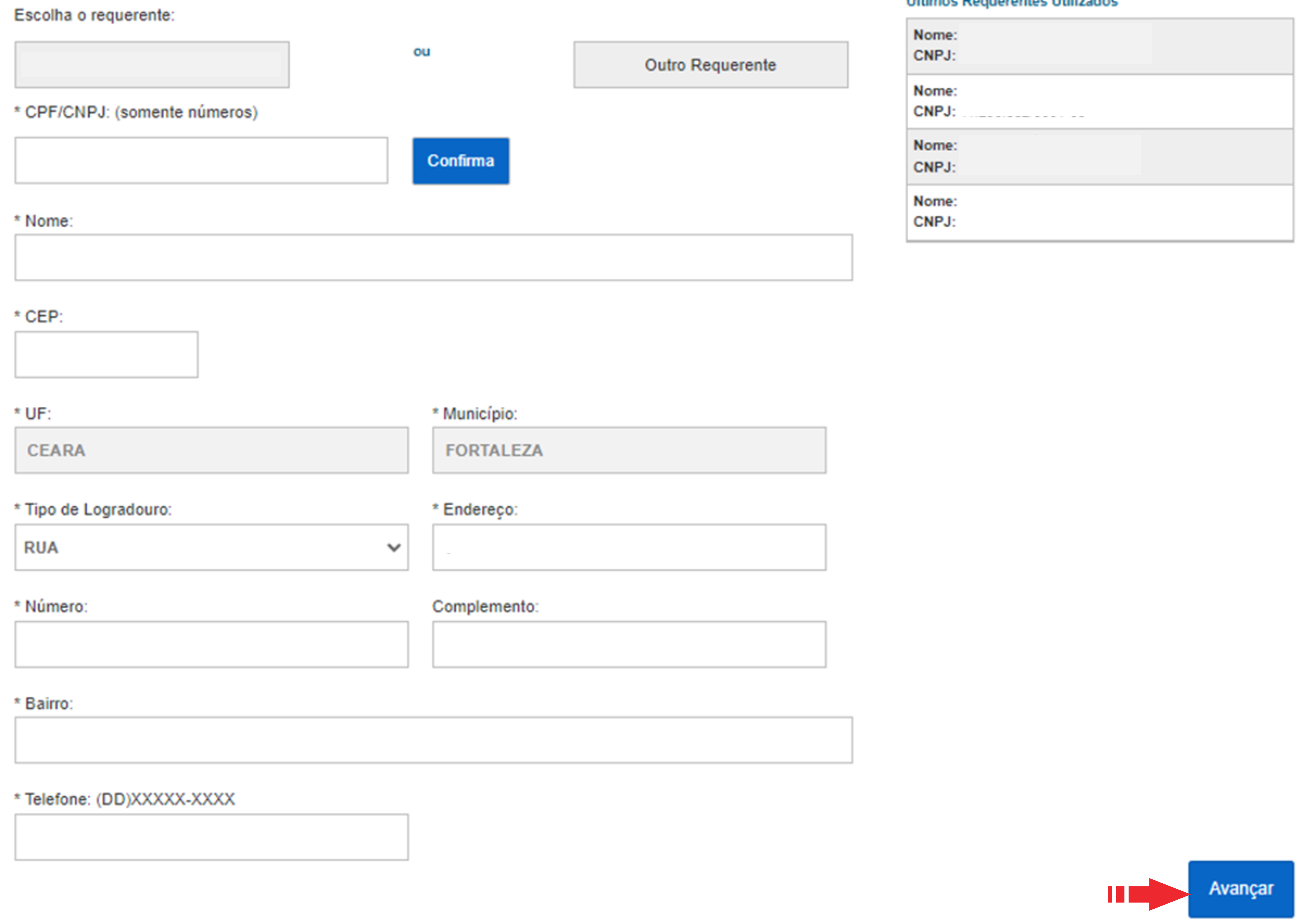Open the requerente selection box at top-left
This screenshot has width=1299, height=924.
click(x=152, y=65)
